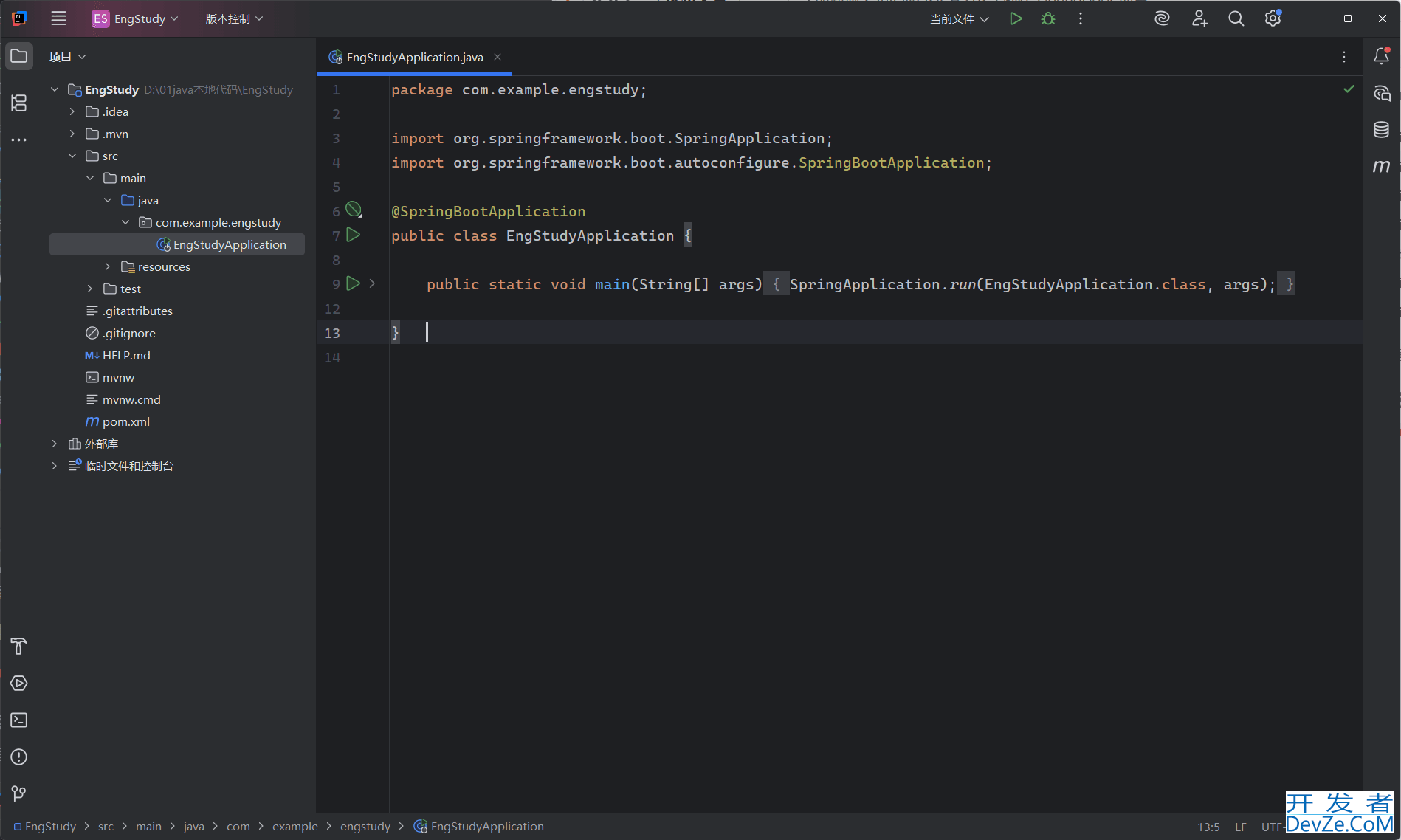Click the example breadcrumb
Screen dimensions: 1401x840
coord(295,827)
